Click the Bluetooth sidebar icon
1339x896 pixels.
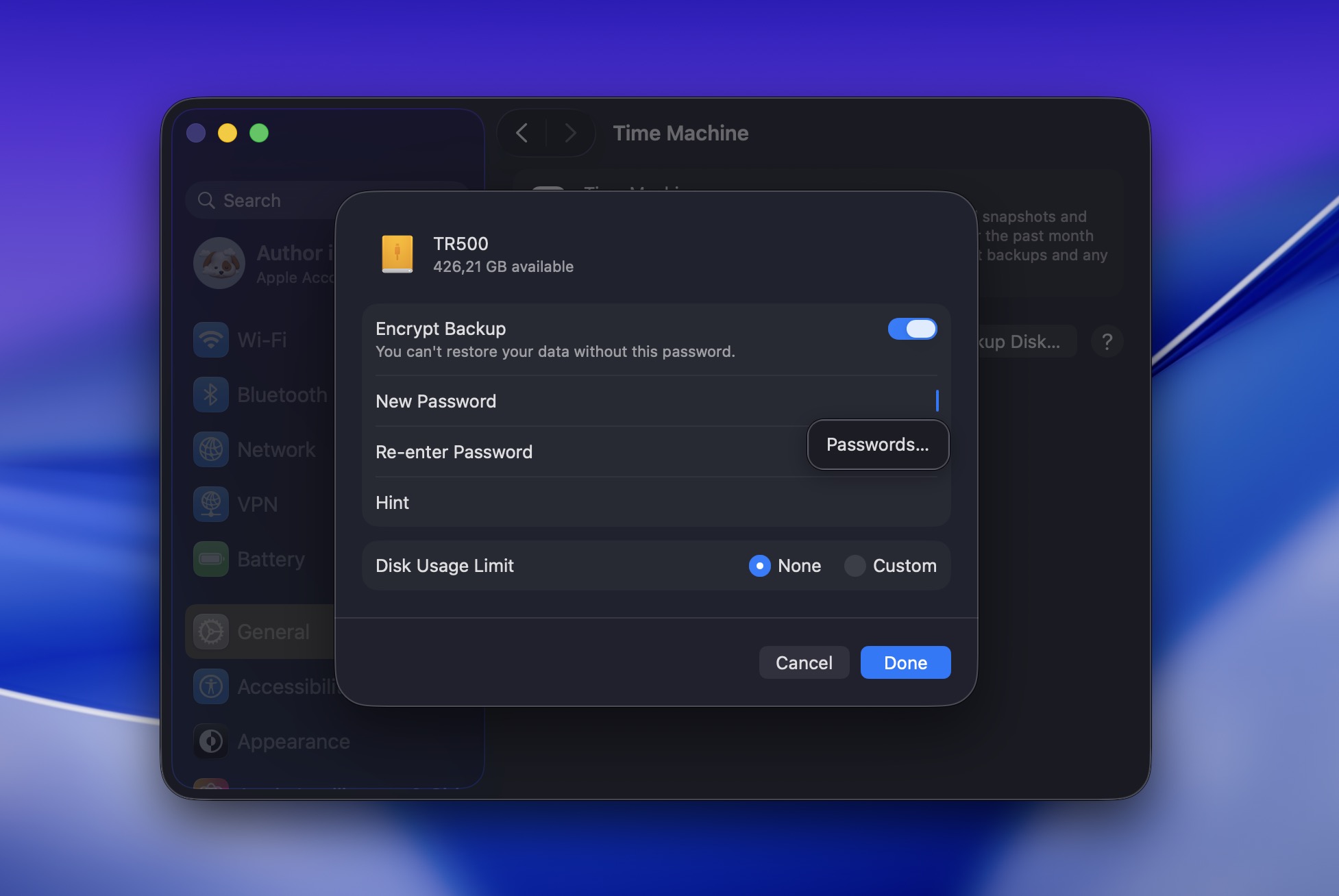pos(211,395)
